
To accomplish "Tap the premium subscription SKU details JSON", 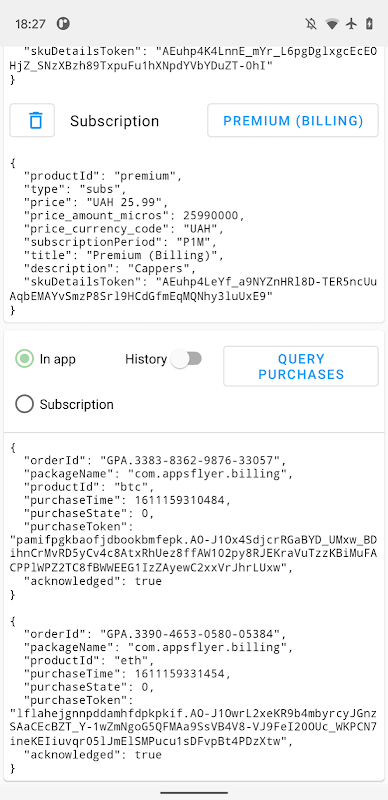I will coord(194,236).
